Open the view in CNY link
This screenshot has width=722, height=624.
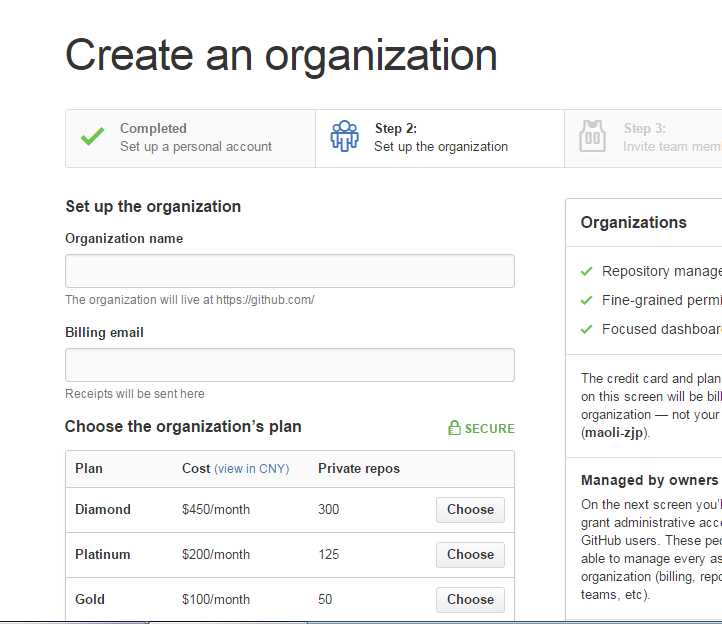251,469
